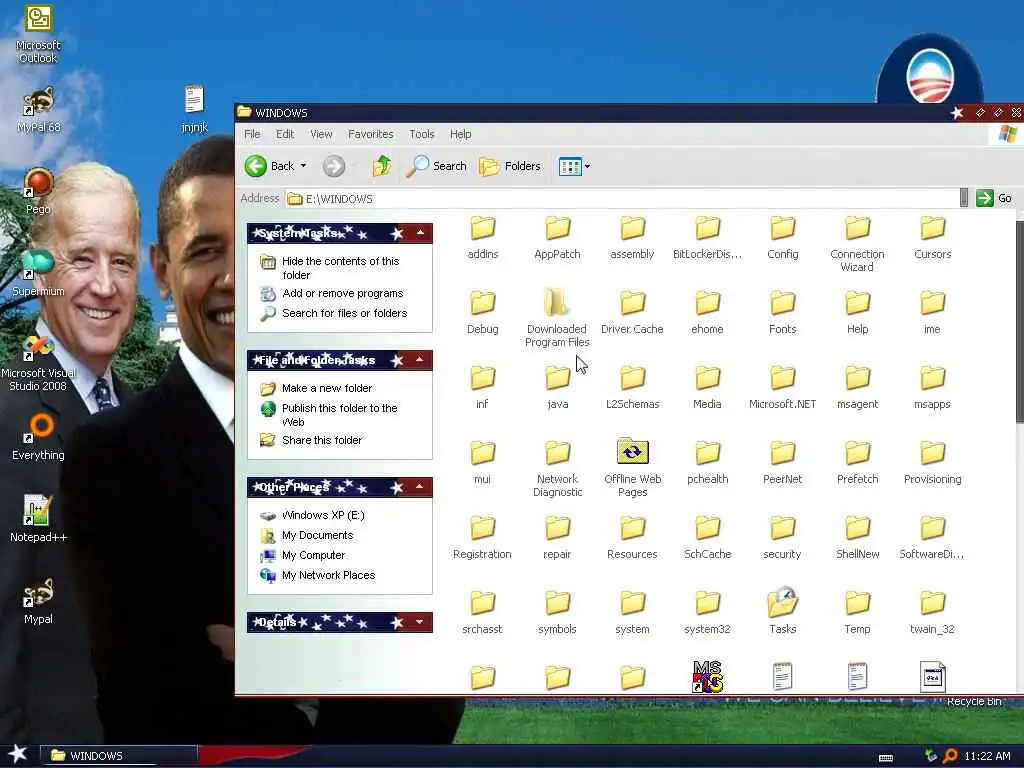Open the View menu

point(321,134)
